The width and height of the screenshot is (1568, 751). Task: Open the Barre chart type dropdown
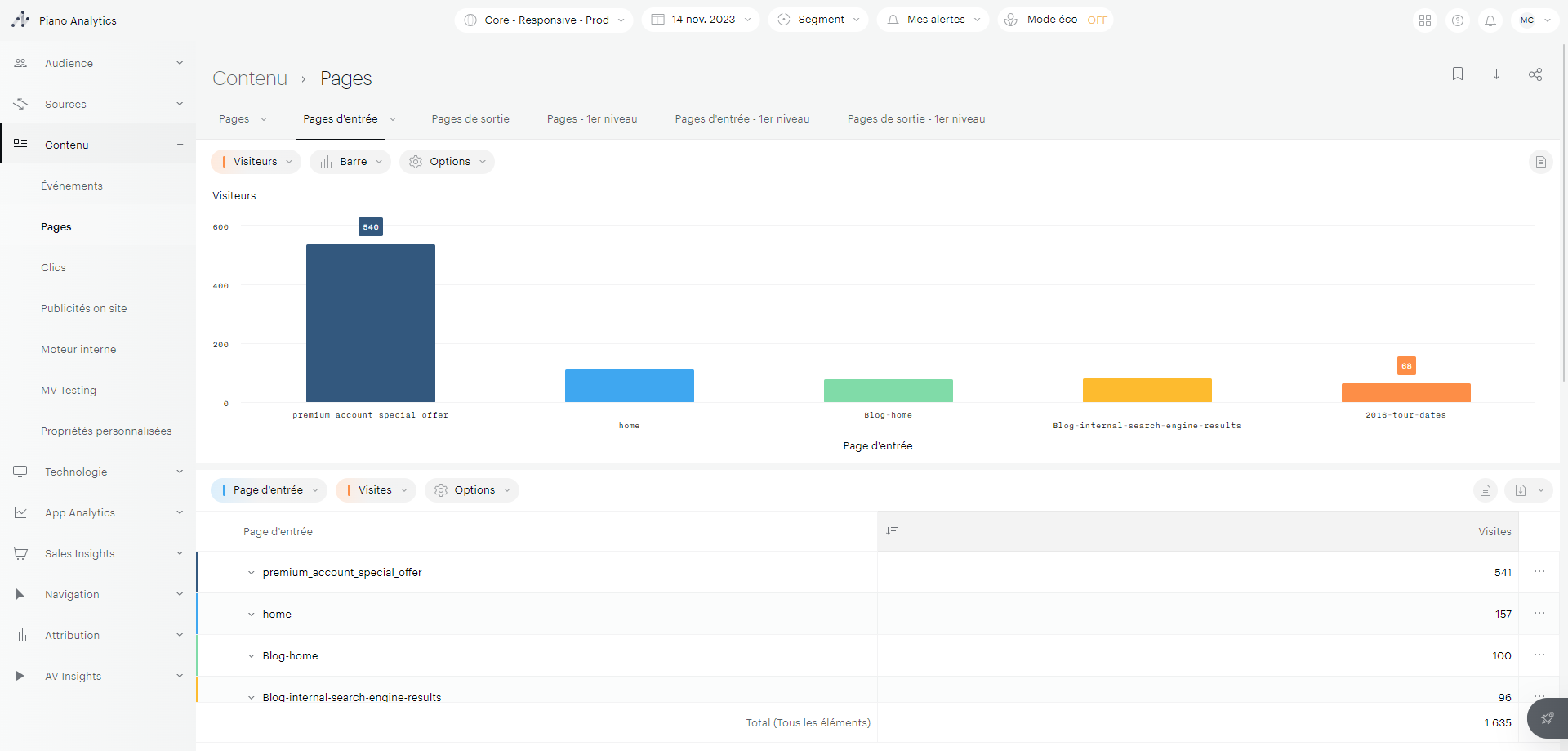[x=350, y=162]
